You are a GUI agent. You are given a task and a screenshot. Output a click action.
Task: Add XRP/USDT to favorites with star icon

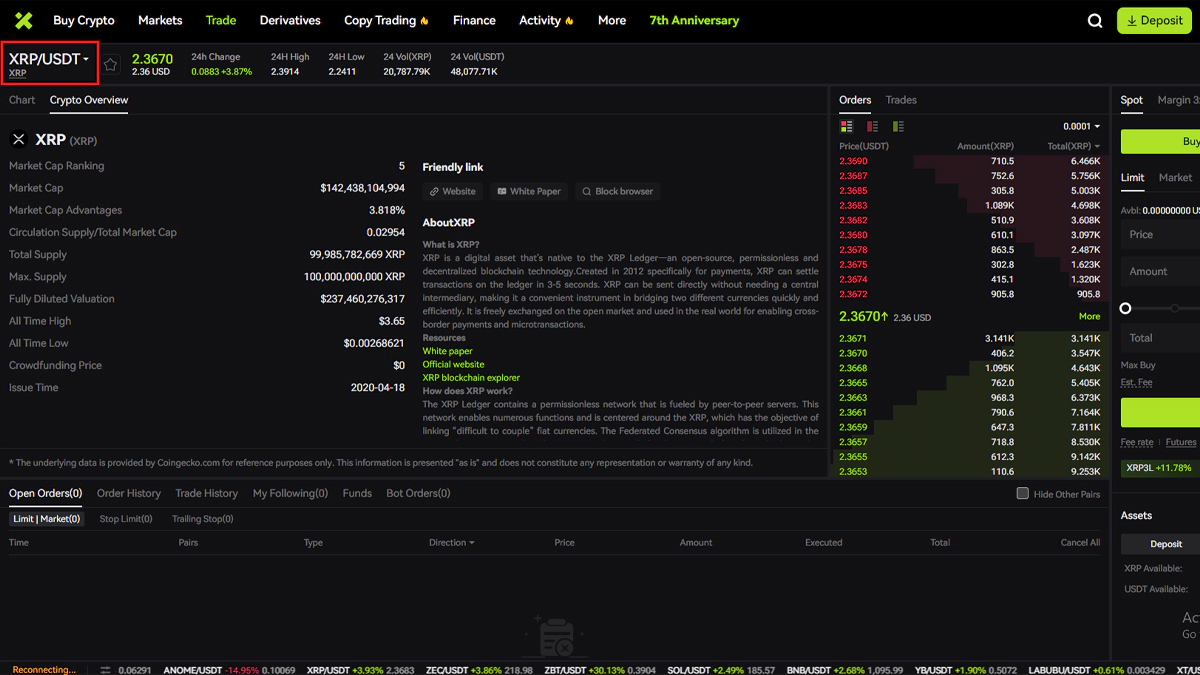click(111, 64)
